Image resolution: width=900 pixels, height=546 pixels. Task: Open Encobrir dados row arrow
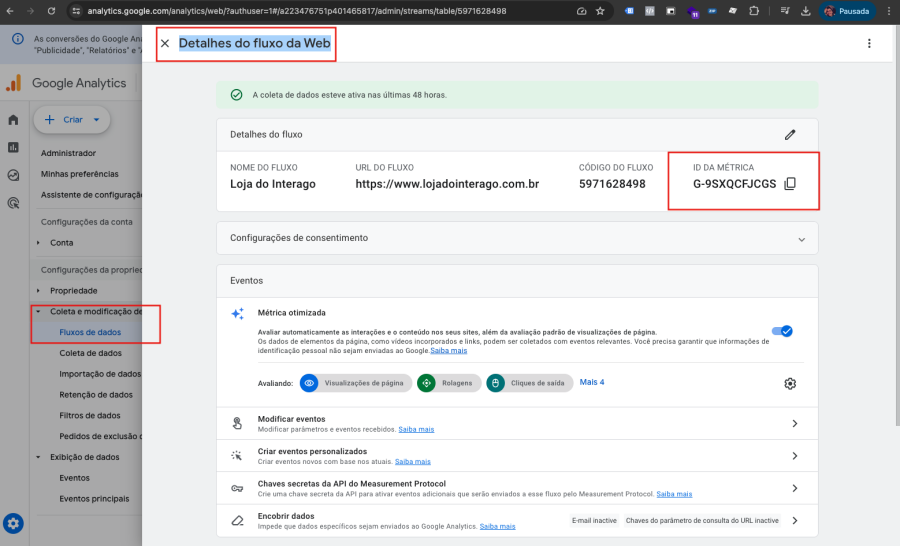795,521
